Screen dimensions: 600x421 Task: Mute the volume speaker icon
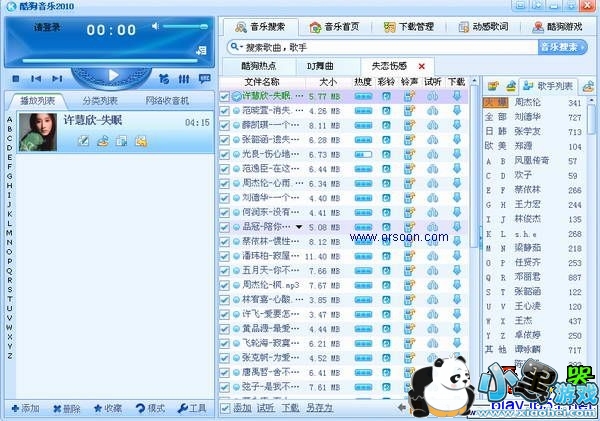click(x=155, y=26)
